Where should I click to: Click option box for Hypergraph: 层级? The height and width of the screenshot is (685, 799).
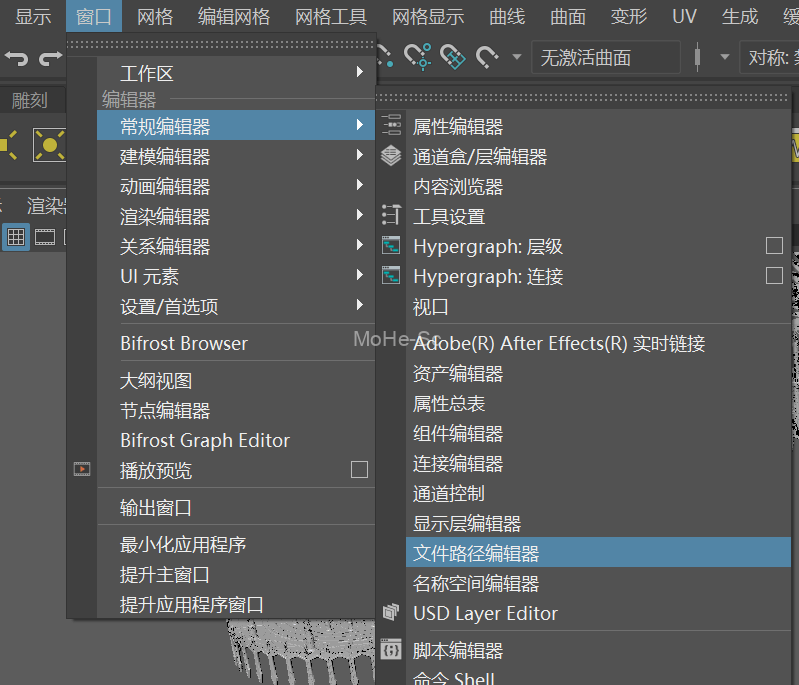(x=773, y=246)
